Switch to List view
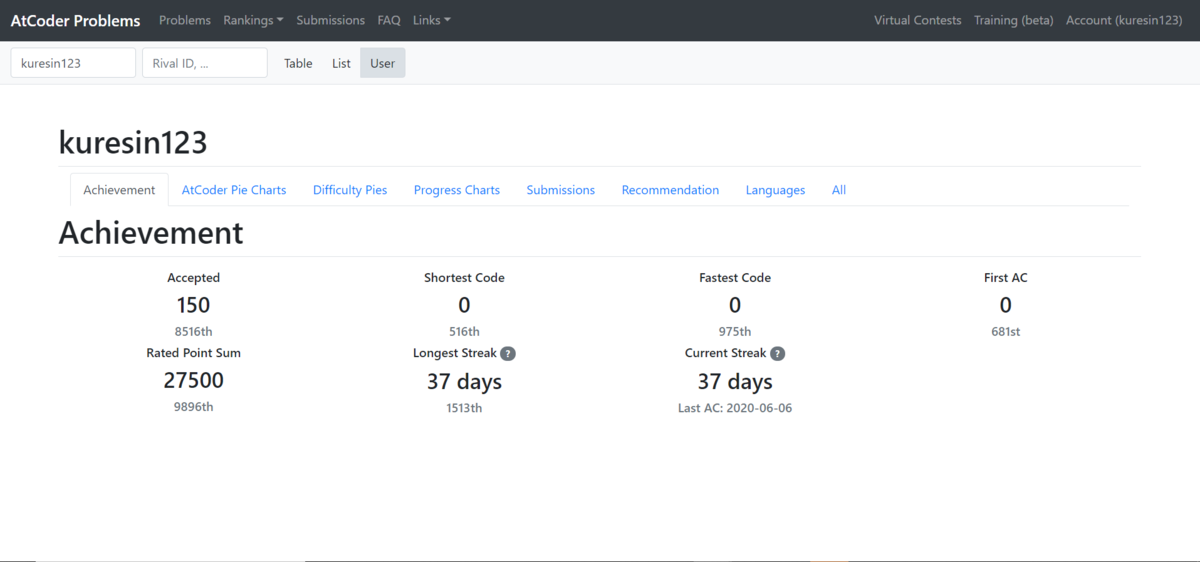This screenshot has height=562, width=1200. tap(341, 63)
